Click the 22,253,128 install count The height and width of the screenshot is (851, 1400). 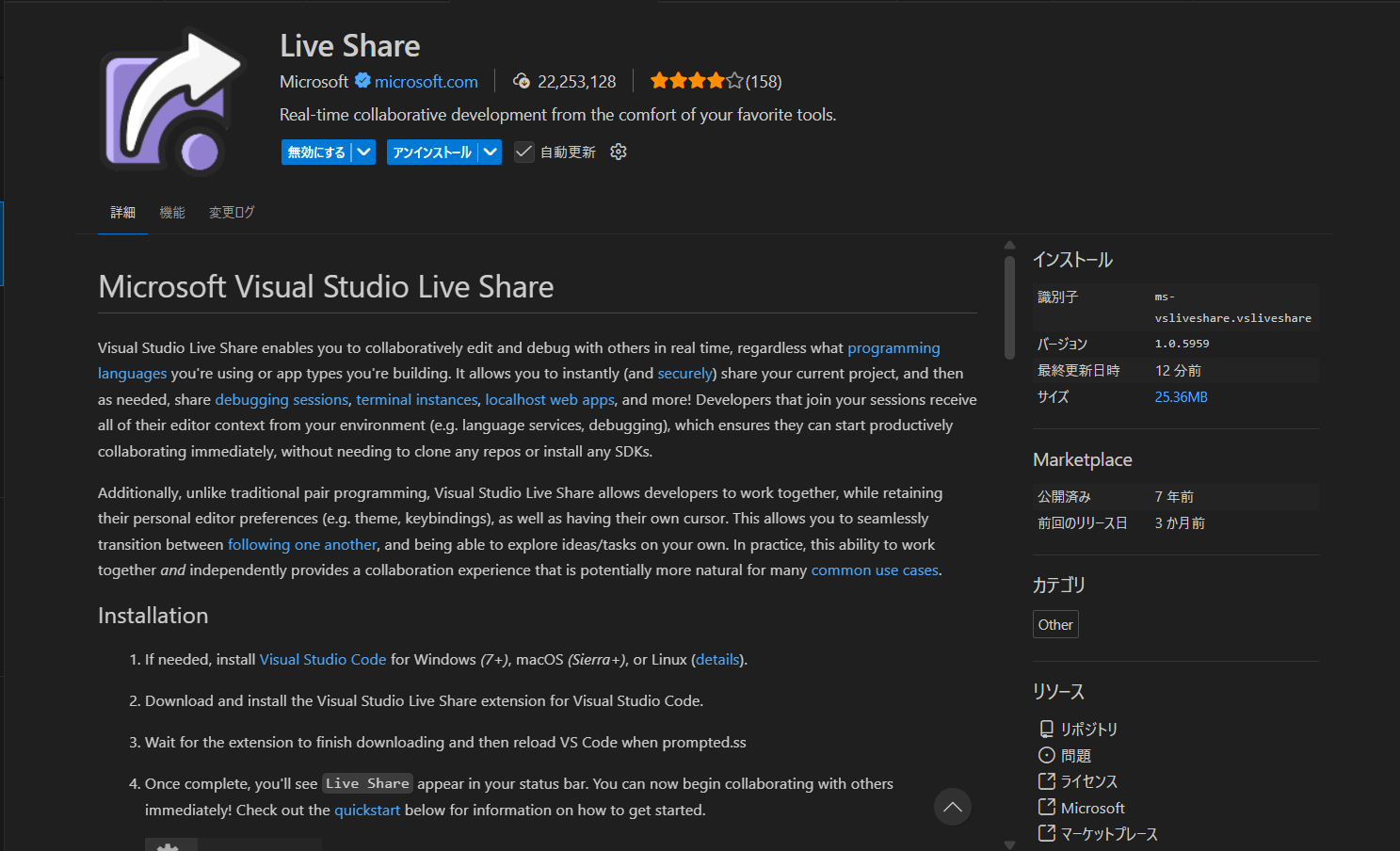coord(576,82)
